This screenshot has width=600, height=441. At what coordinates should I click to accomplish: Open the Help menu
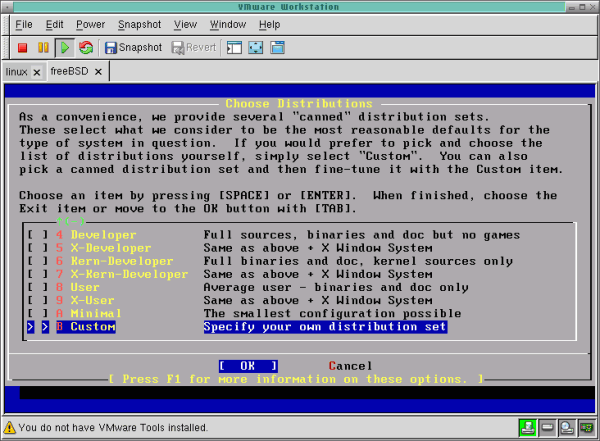[x=269, y=24]
